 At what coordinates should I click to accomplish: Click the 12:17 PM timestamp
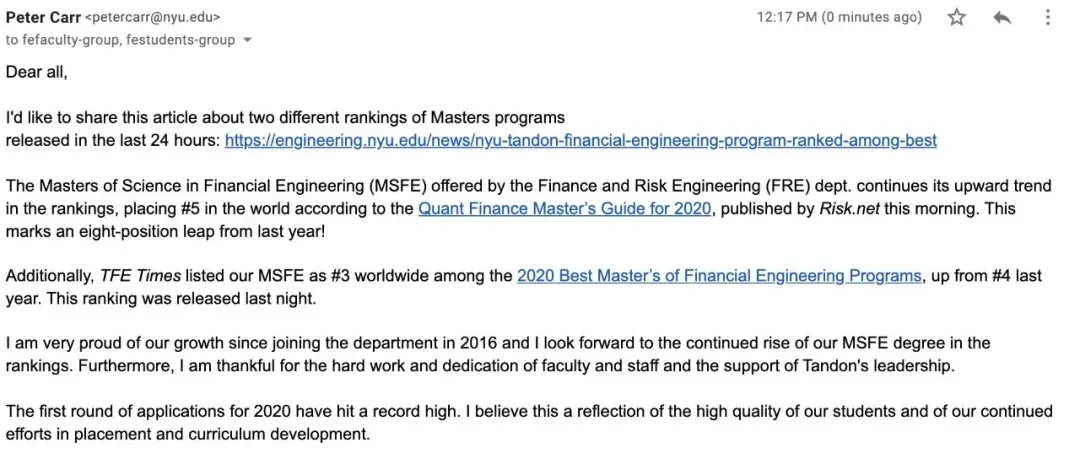[x=787, y=17]
